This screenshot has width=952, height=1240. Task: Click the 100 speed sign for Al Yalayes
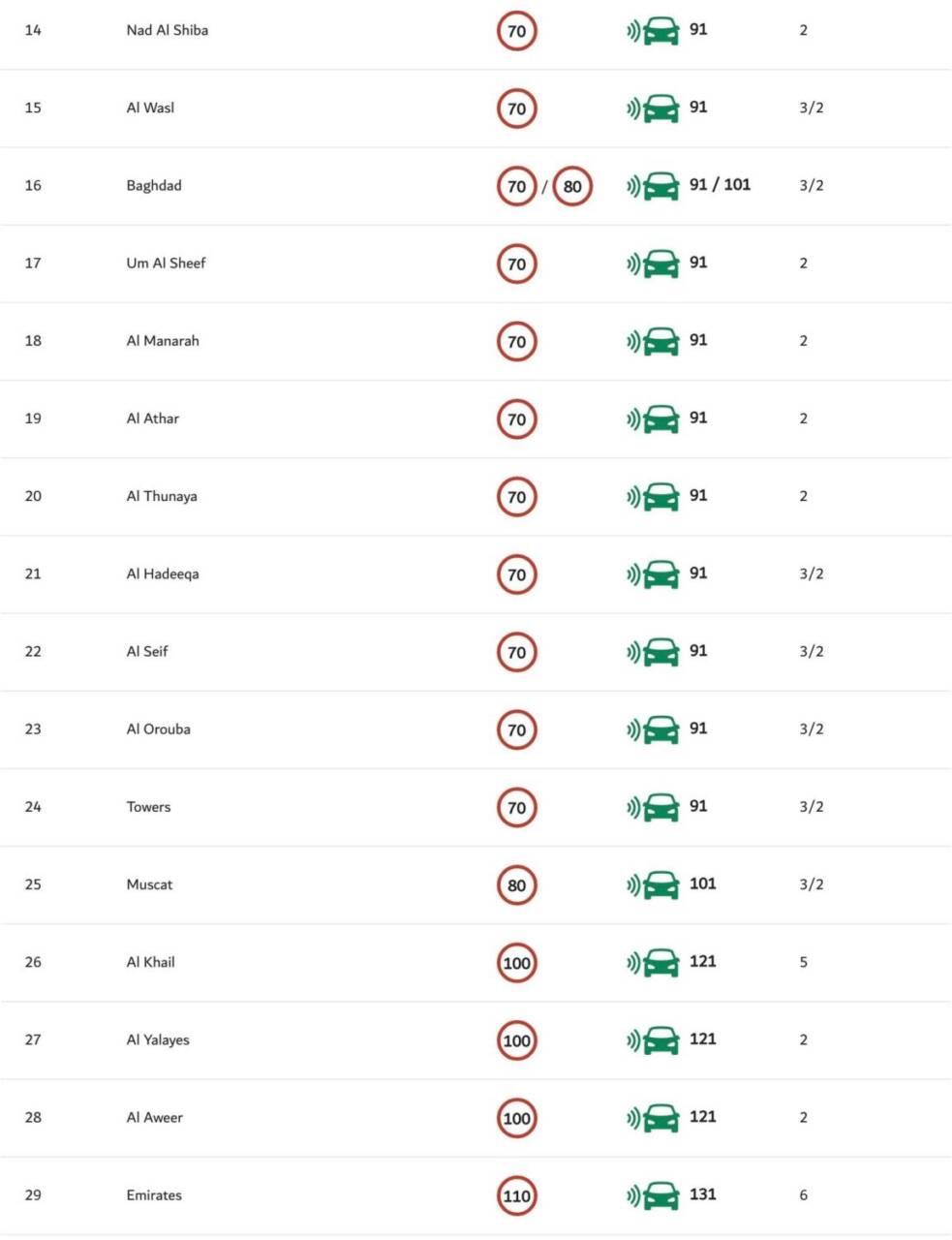pos(517,1040)
